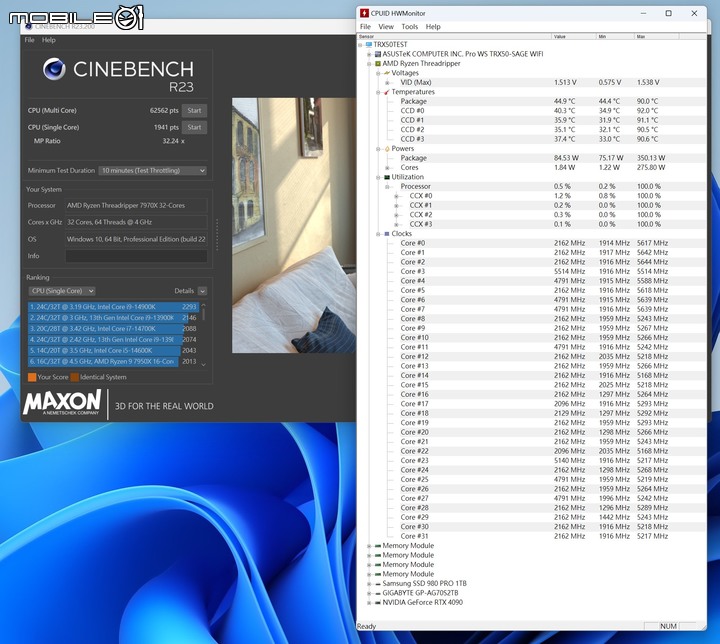Open Minimum Test Duration dropdown
Screen dimensions: 720x644
tap(152, 170)
